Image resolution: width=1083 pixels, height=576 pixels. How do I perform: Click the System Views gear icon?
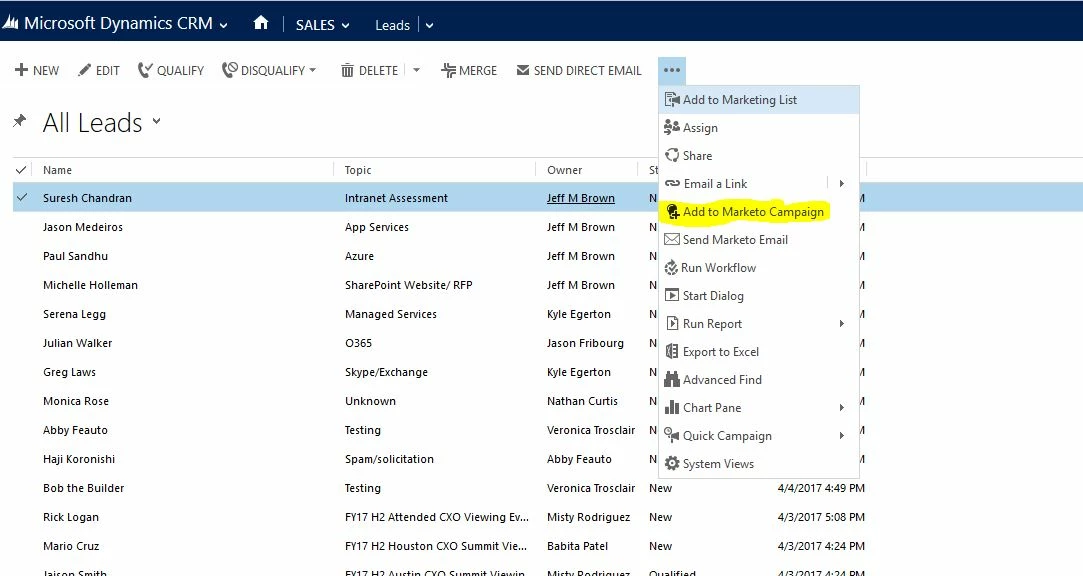coord(671,463)
